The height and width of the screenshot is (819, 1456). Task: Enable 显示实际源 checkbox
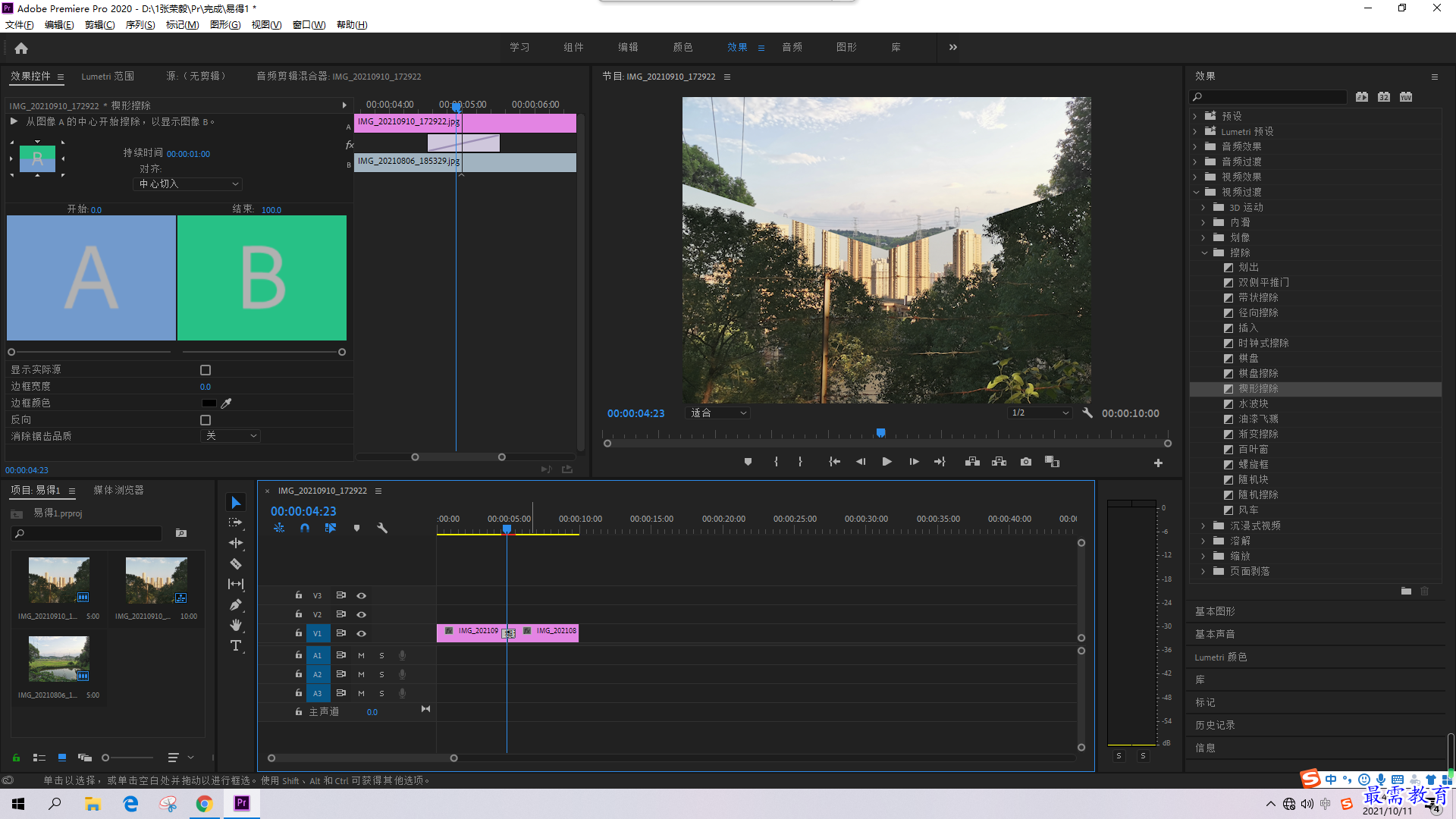(206, 370)
